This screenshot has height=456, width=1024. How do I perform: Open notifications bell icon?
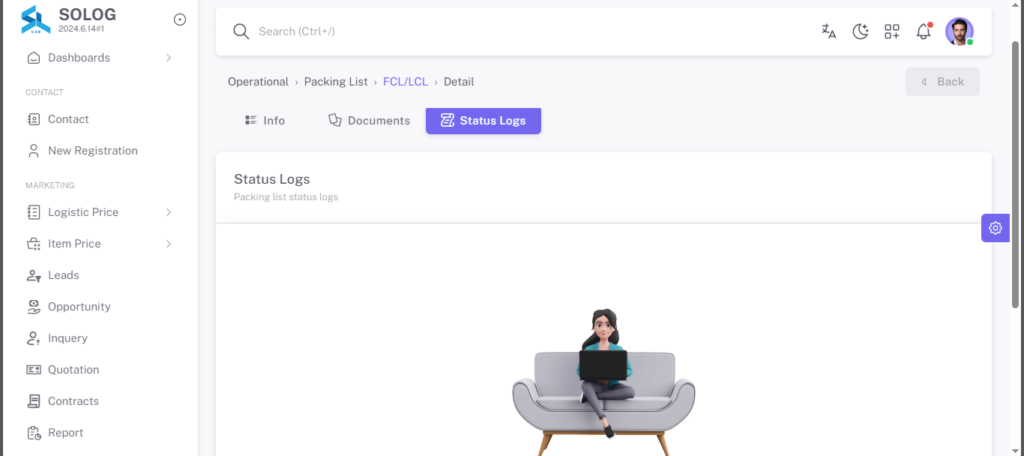pyautogui.click(x=923, y=31)
